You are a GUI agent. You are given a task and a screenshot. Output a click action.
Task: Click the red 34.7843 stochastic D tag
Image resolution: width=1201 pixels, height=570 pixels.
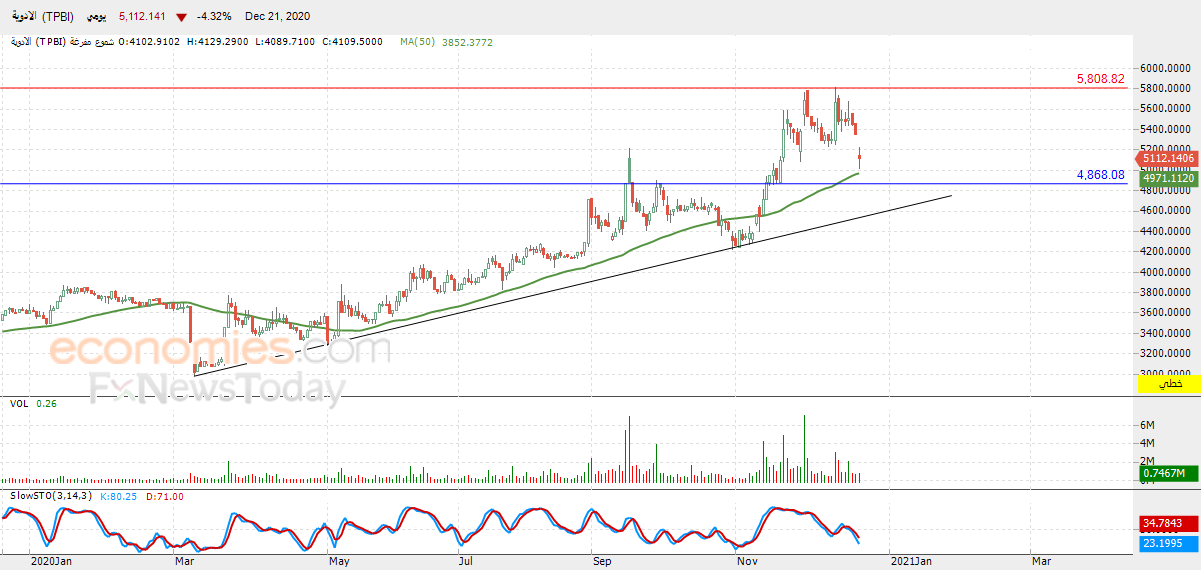click(x=1167, y=523)
